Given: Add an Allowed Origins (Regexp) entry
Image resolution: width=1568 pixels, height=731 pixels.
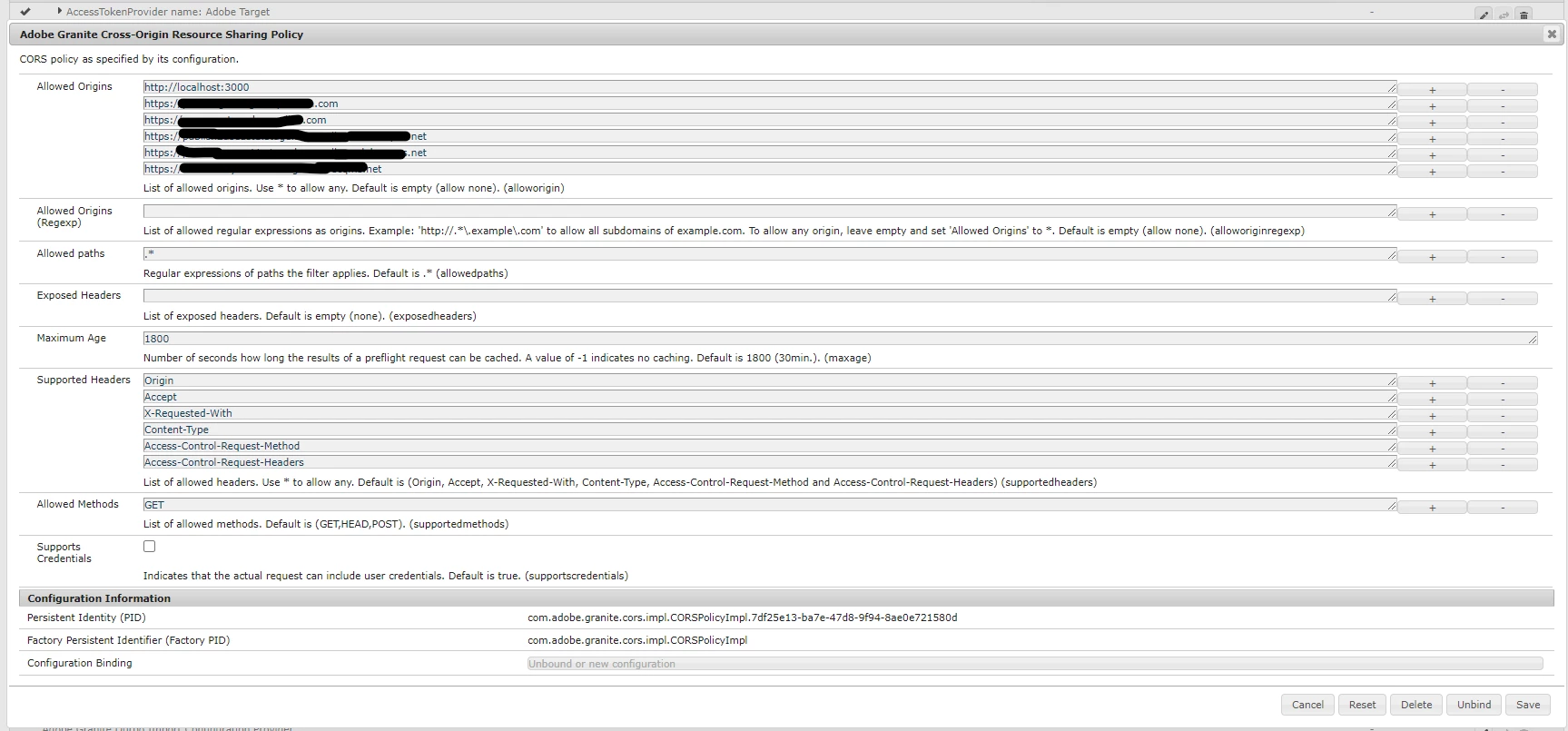Looking at the screenshot, I should 1432,214.
